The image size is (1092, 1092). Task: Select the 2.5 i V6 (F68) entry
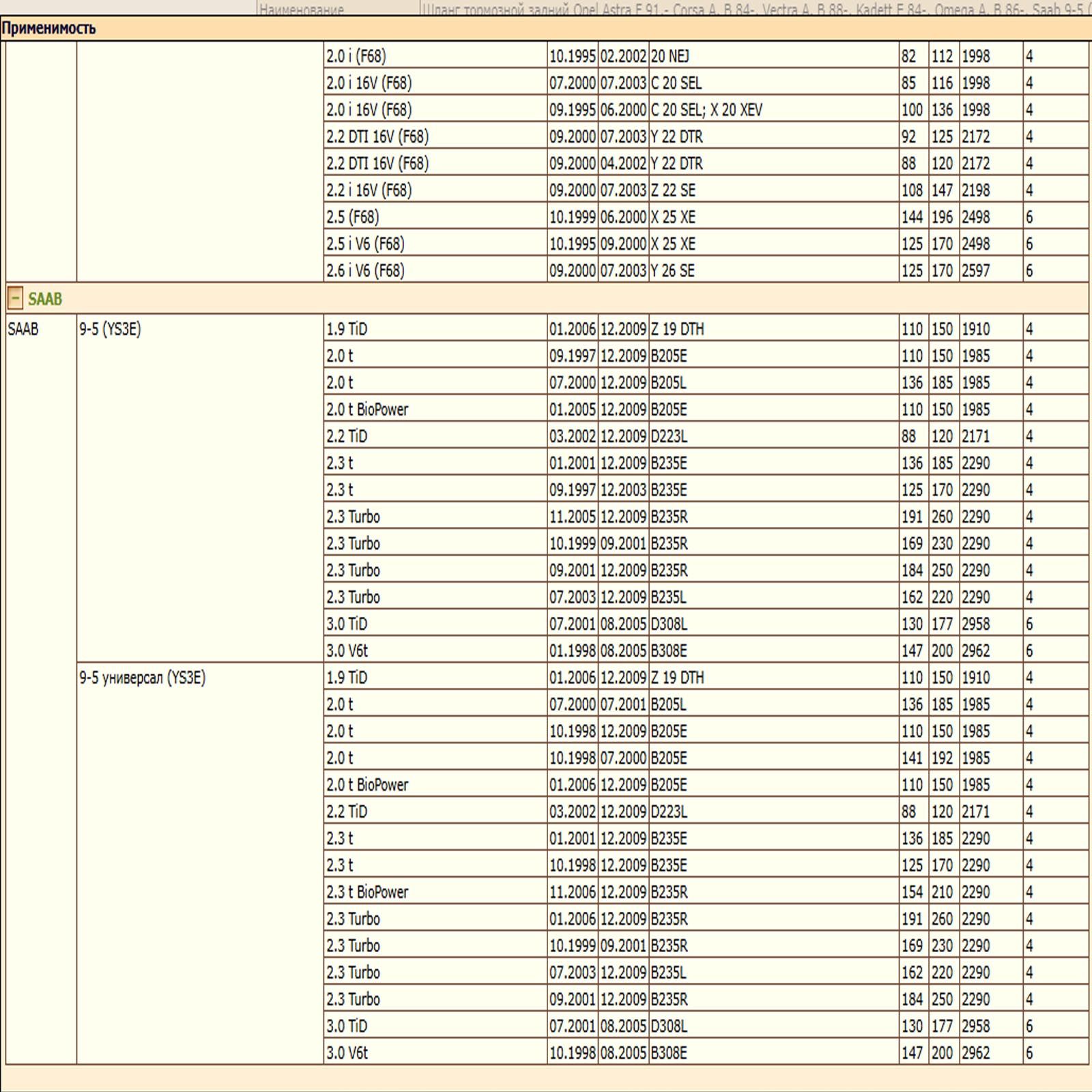coord(365,244)
